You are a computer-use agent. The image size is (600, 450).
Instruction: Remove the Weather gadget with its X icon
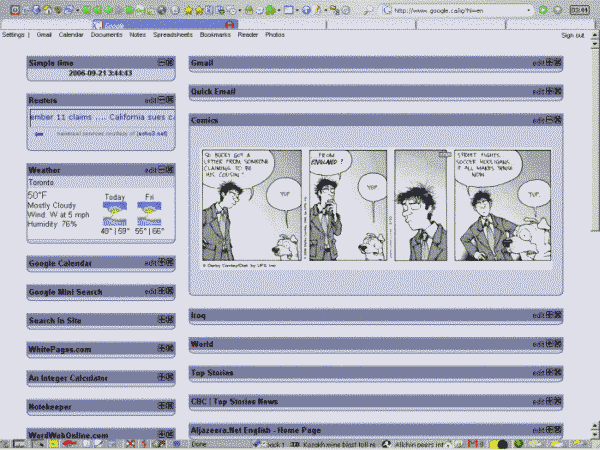pos(170,170)
